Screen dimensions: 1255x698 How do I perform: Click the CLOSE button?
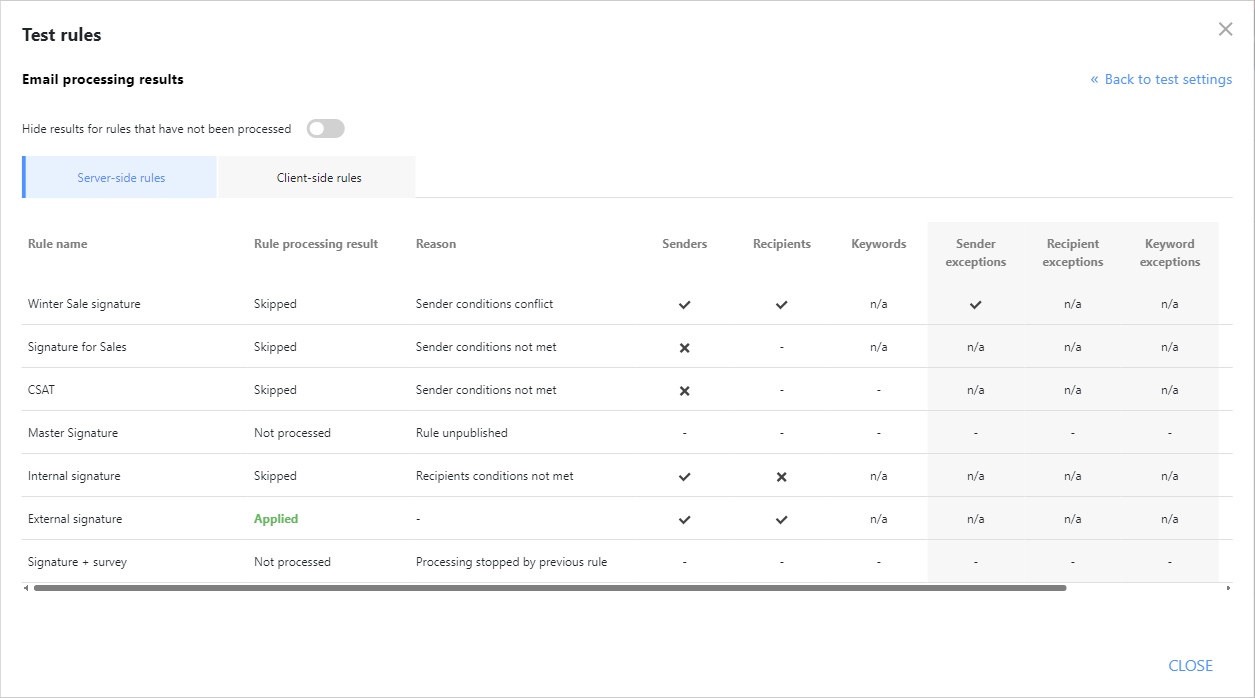[1190, 665]
